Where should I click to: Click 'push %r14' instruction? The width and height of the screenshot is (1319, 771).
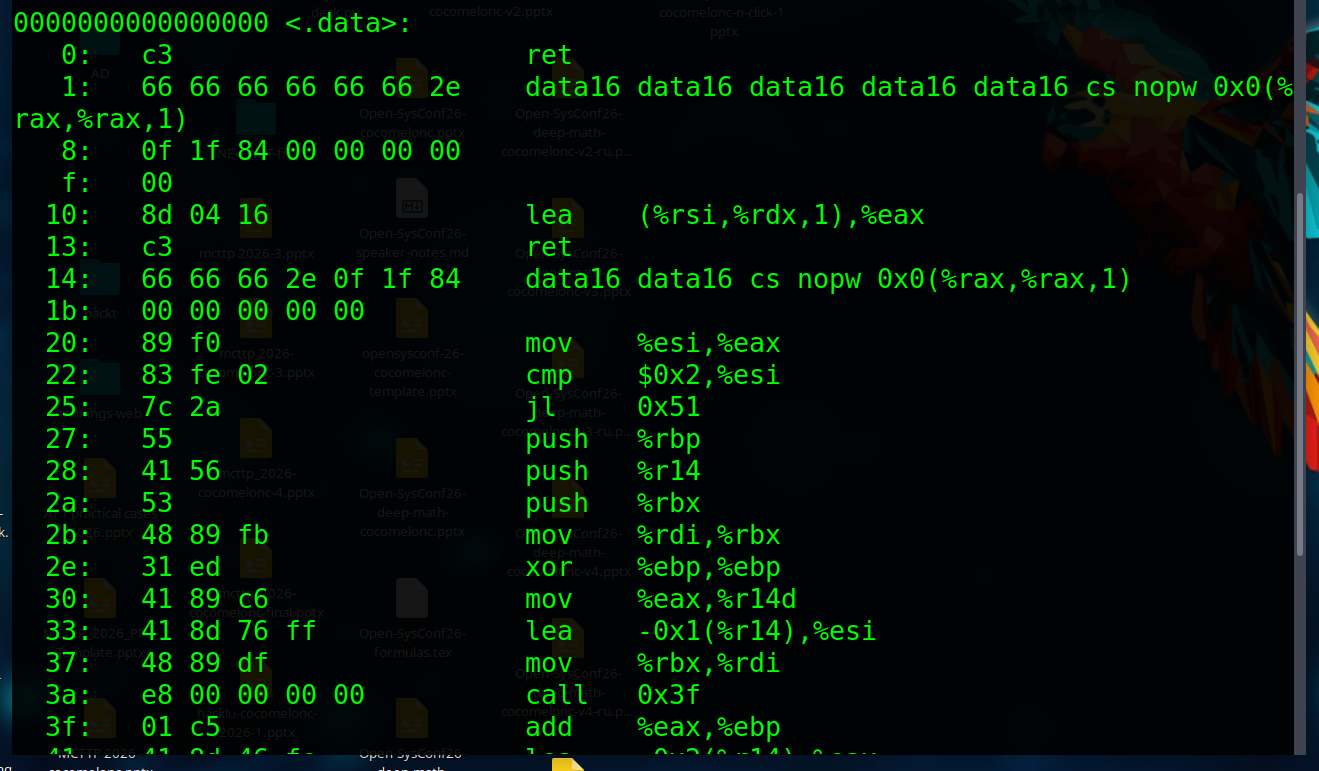[x=613, y=471]
